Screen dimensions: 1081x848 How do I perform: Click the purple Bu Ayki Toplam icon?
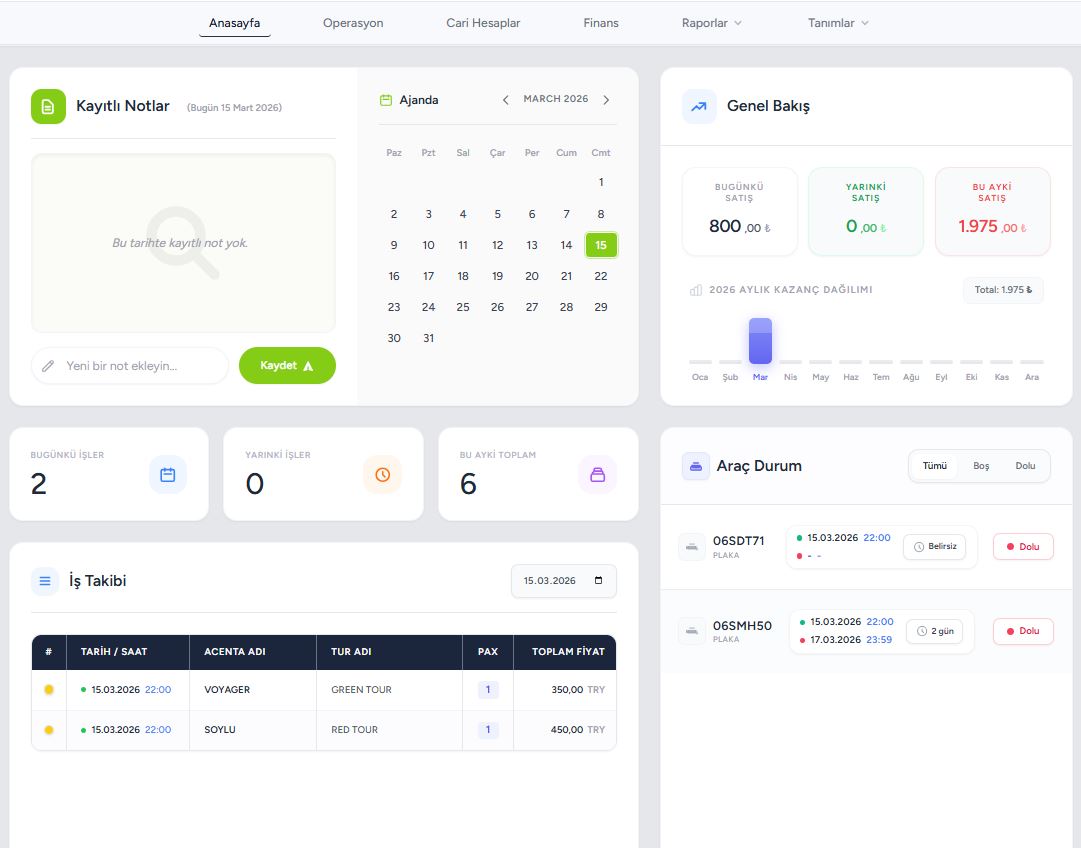tap(597, 475)
